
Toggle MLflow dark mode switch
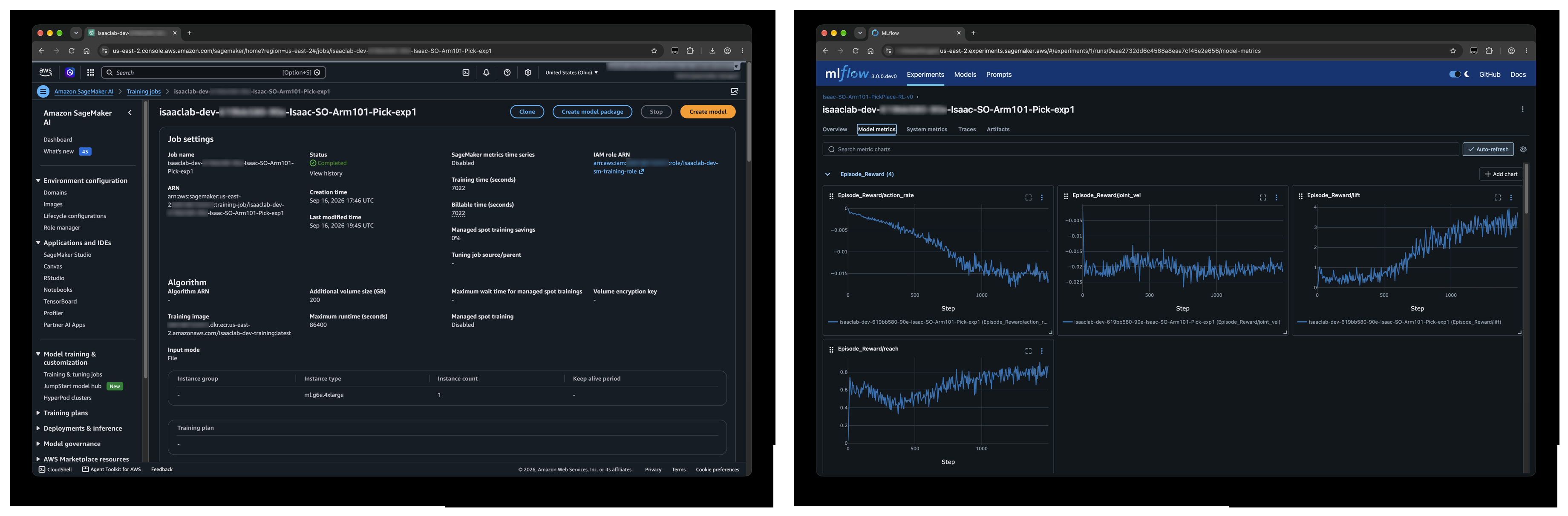click(1455, 74)
